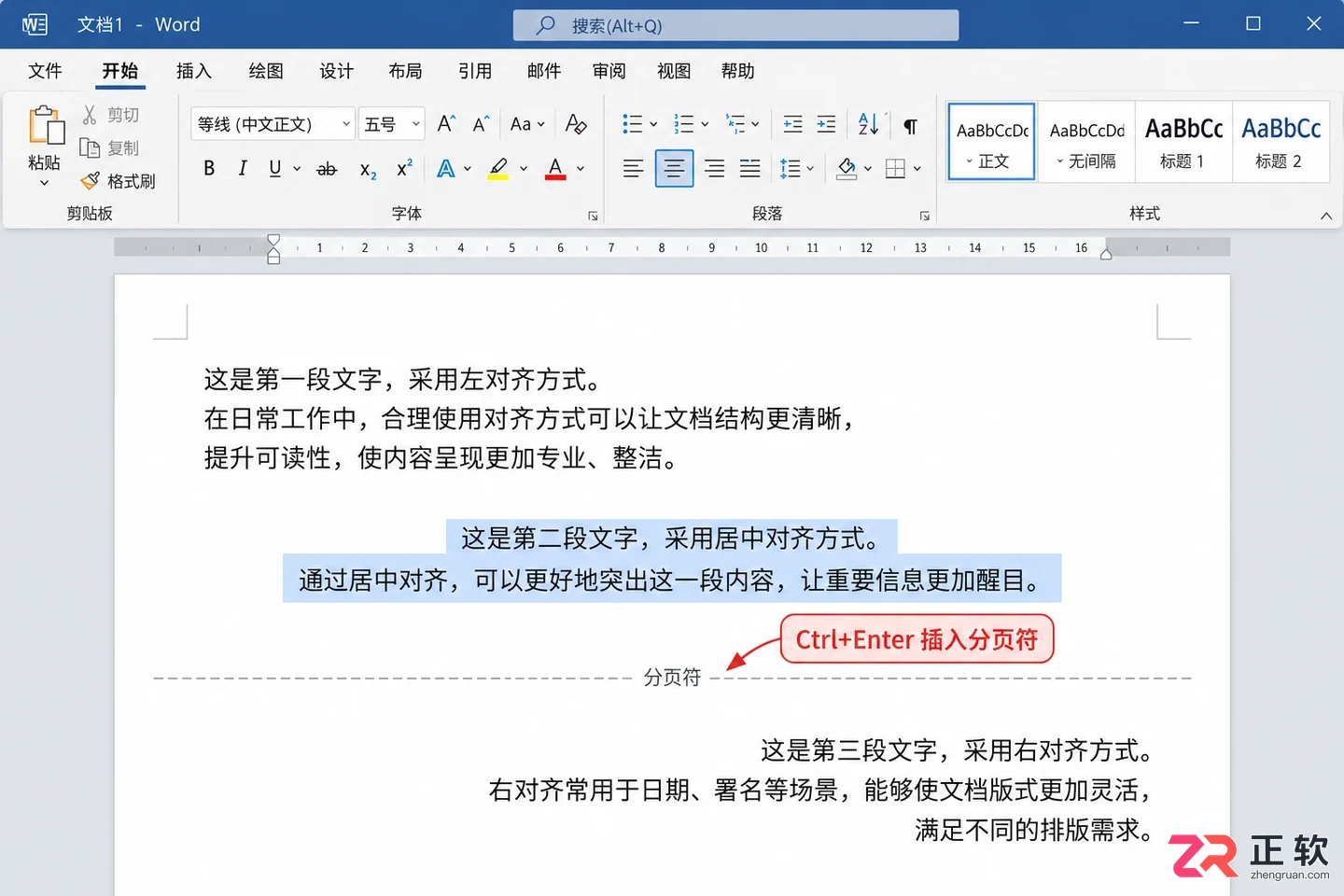
Task: Toggle strikethrough on selected text
Action: tap(327, 169)
